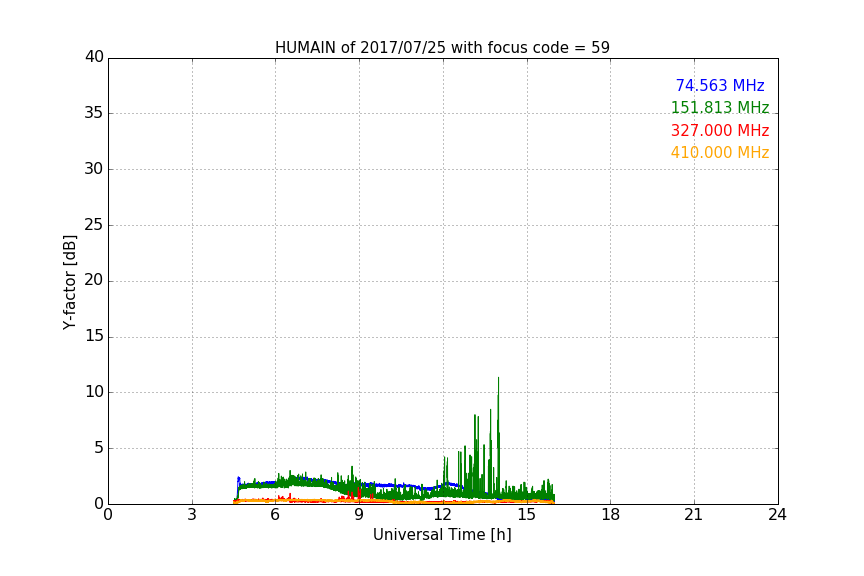This screenshot has height=576, width=864.
Task: Click the x-axis tick label 12
Action: [x=443, y=515]
